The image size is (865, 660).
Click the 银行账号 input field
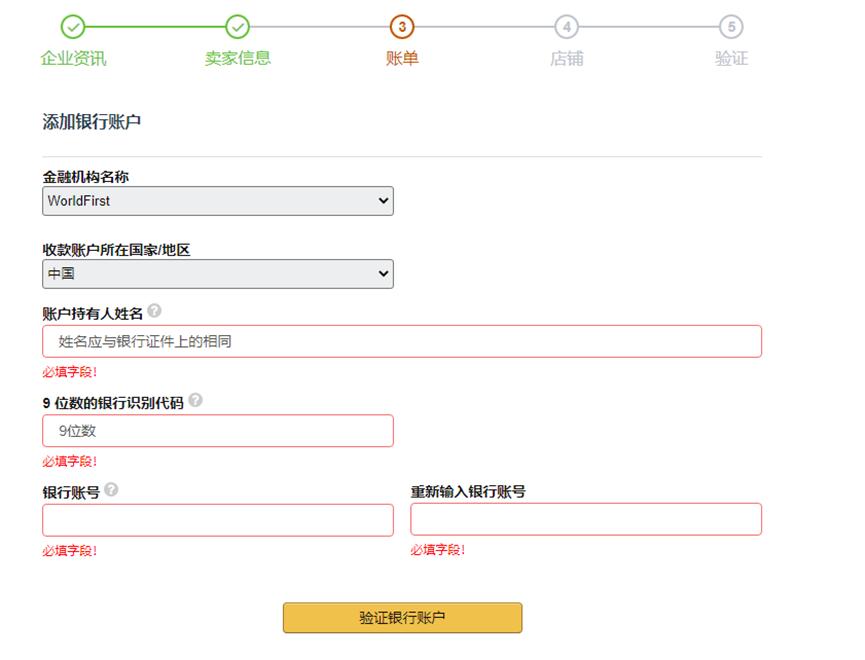point(217,520)
